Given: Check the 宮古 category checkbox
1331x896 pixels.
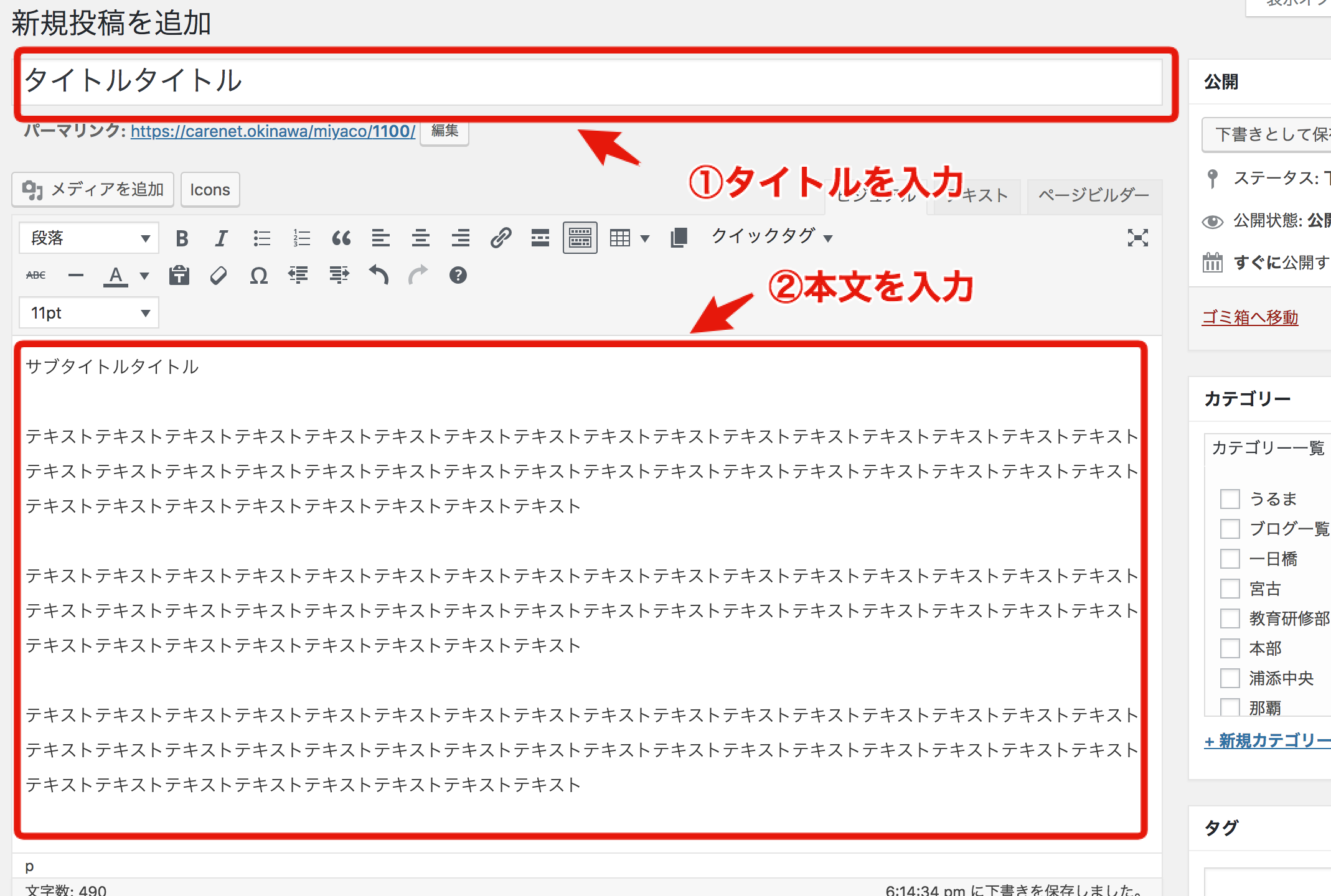Looking at the screenshot, I should (1230, 589).
